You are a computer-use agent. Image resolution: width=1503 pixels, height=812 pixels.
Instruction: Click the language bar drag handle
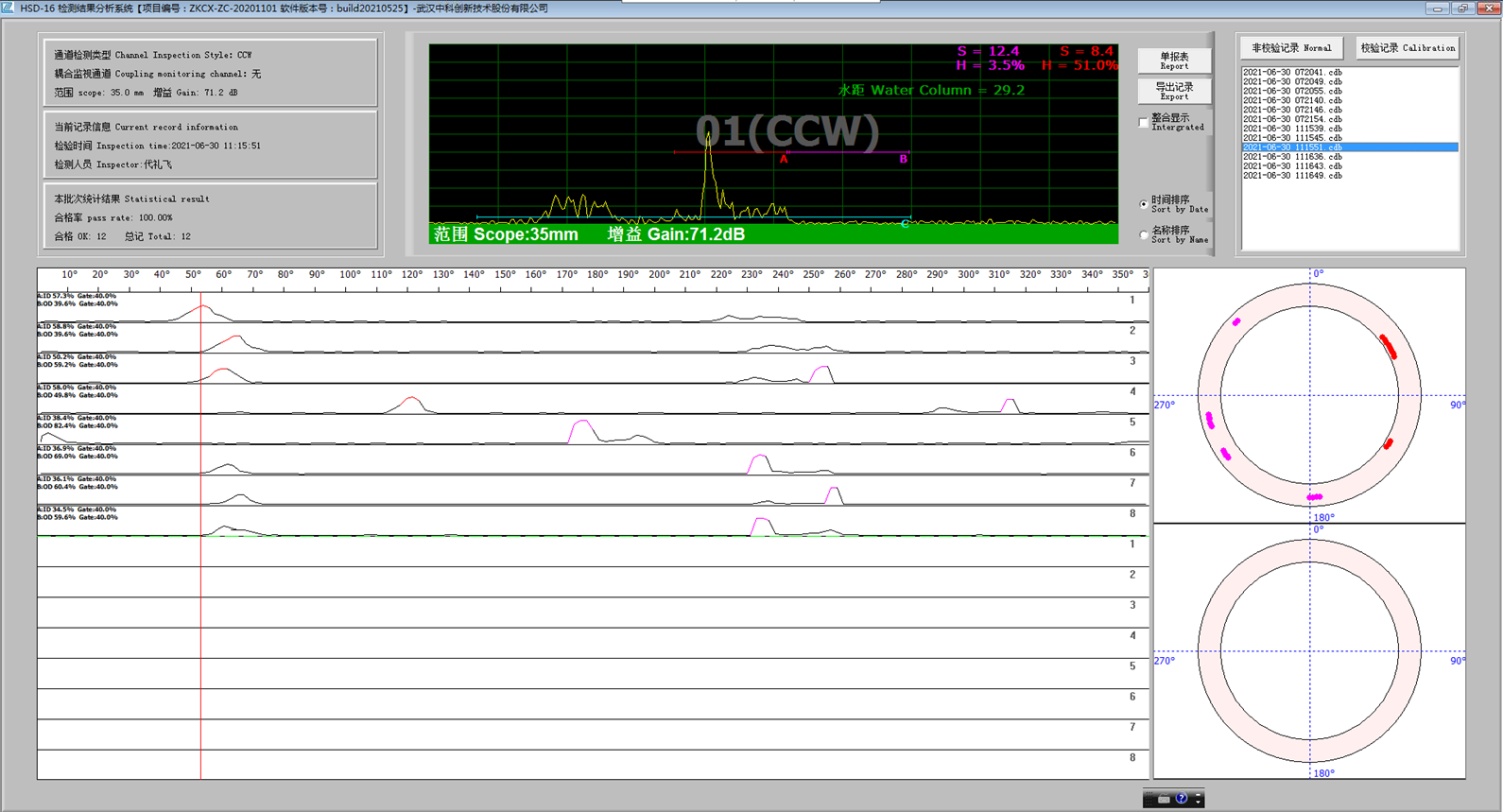point(1148,799)
